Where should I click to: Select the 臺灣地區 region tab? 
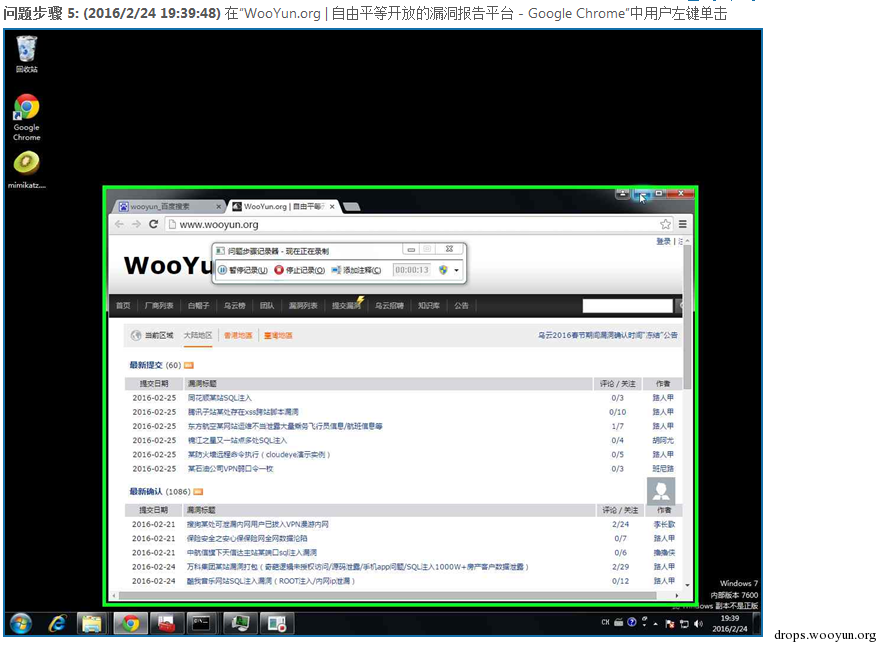click(x=278, y=336)
